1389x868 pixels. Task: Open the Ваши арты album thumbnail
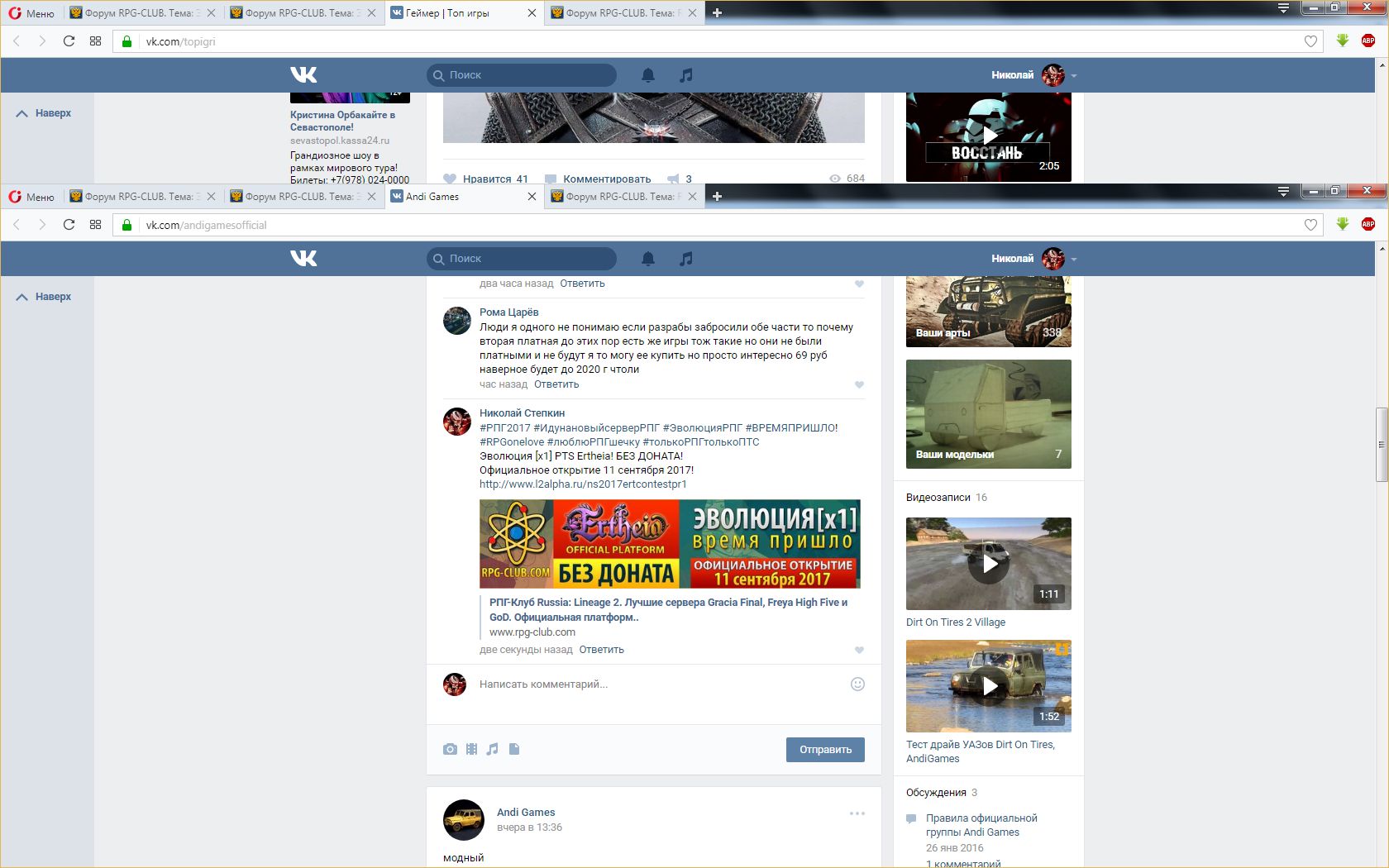[989, 312]
